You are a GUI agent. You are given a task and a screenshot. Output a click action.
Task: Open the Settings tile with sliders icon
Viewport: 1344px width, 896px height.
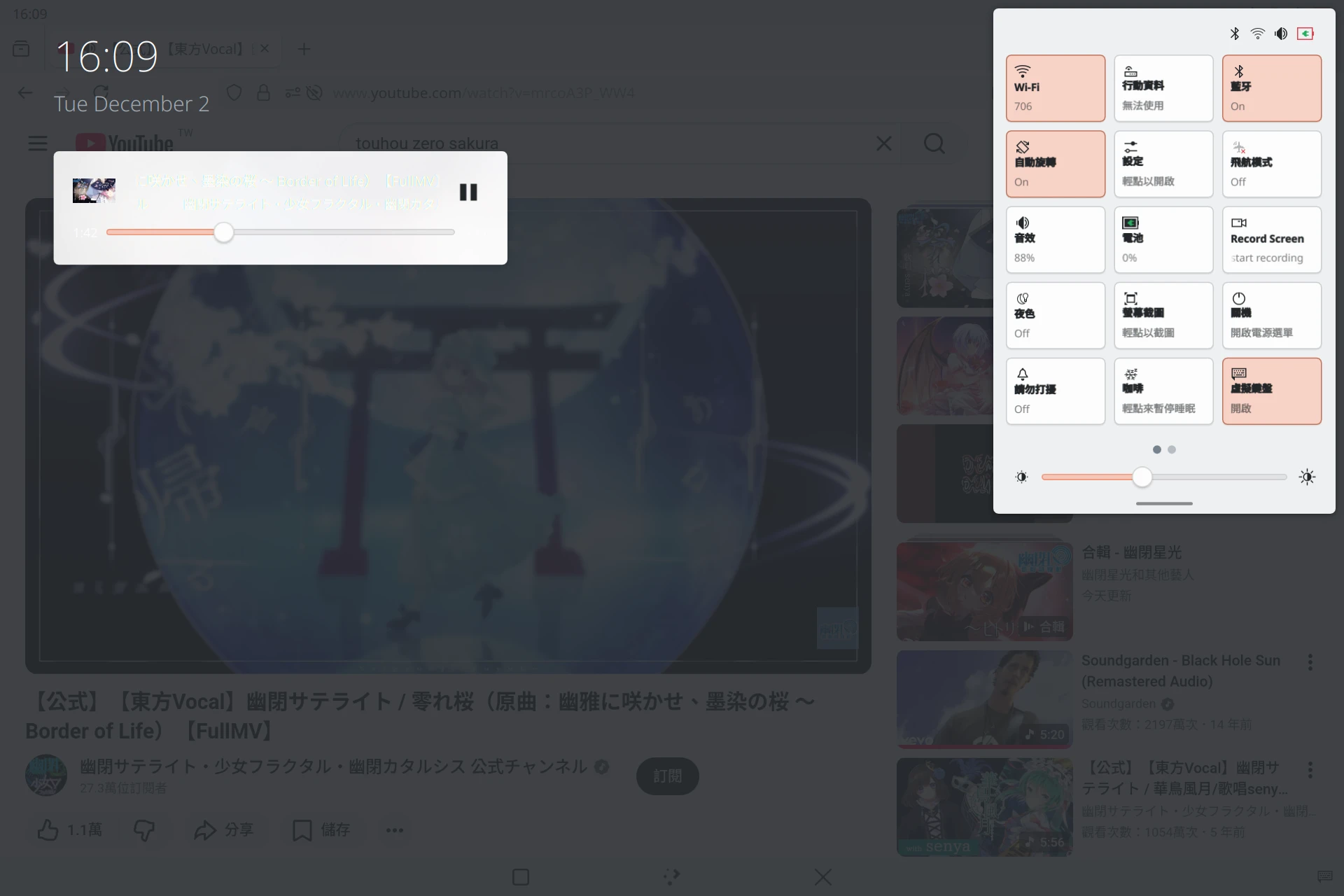[1163, 164]
